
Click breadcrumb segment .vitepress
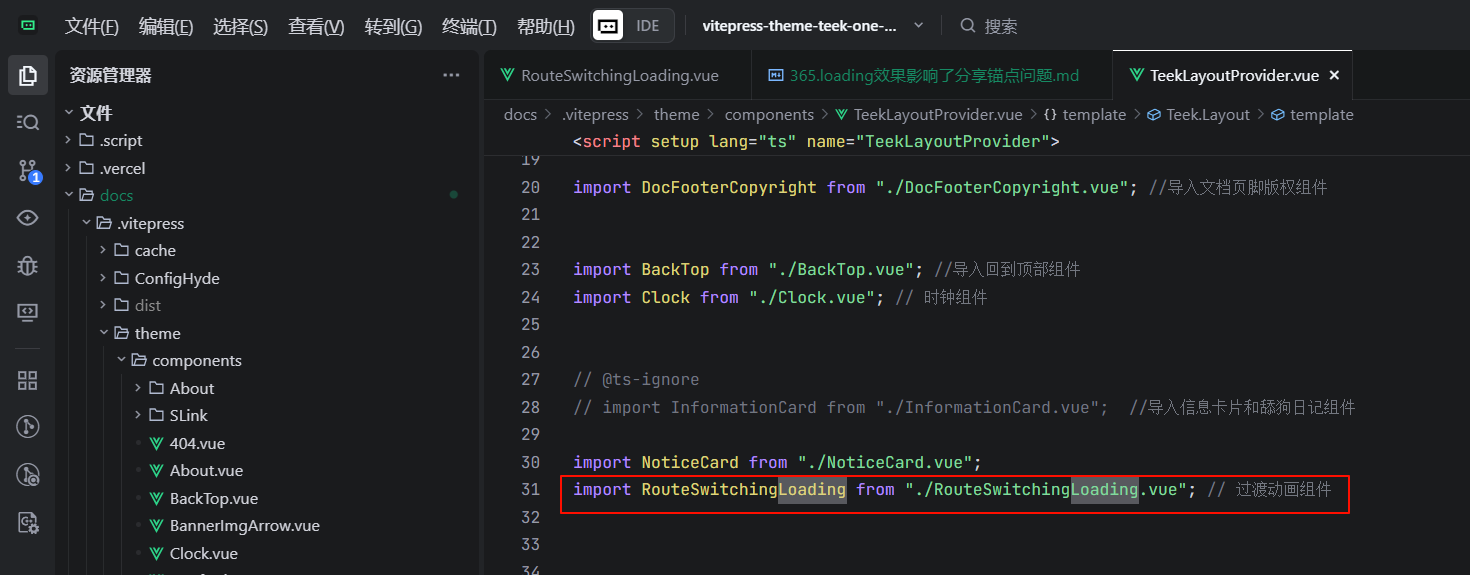tap(595, 114)
